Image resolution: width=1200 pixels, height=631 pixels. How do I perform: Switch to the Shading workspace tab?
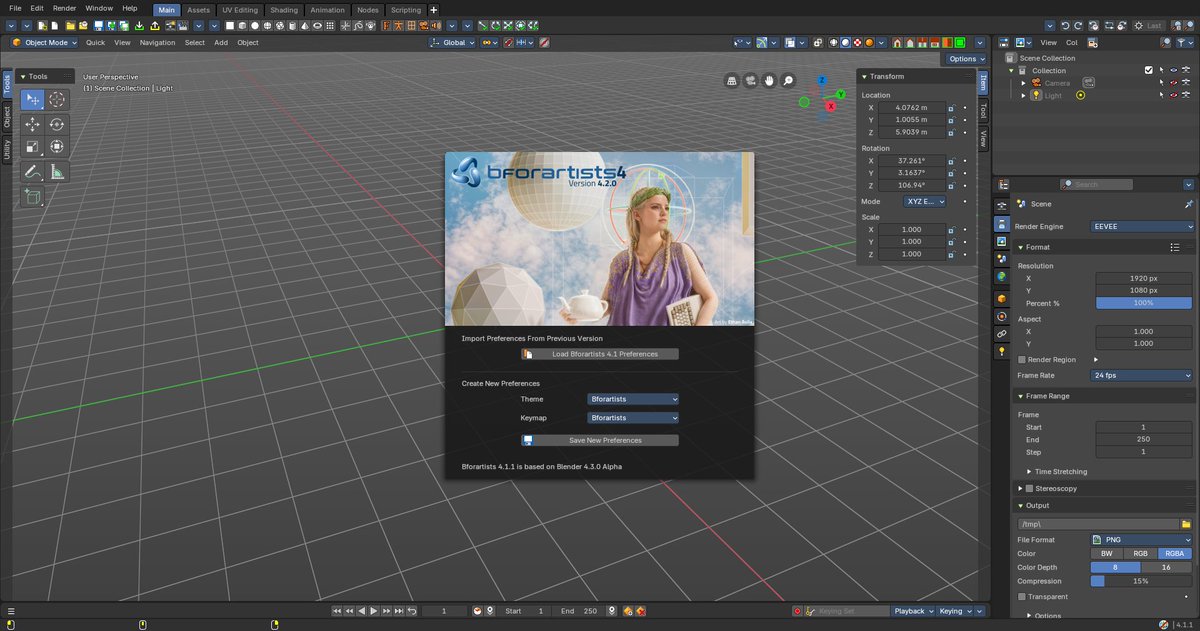tap(283, 10)
